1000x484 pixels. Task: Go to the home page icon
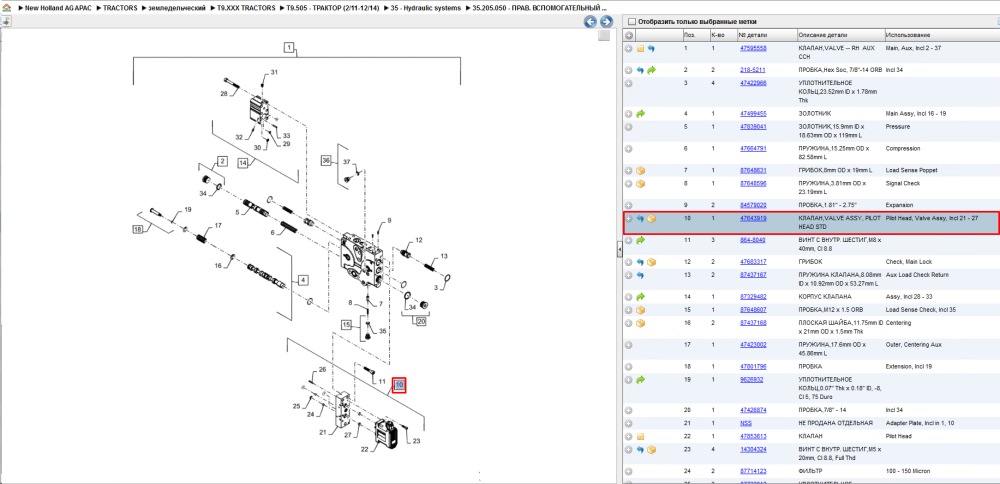click(x=6, y=8)
